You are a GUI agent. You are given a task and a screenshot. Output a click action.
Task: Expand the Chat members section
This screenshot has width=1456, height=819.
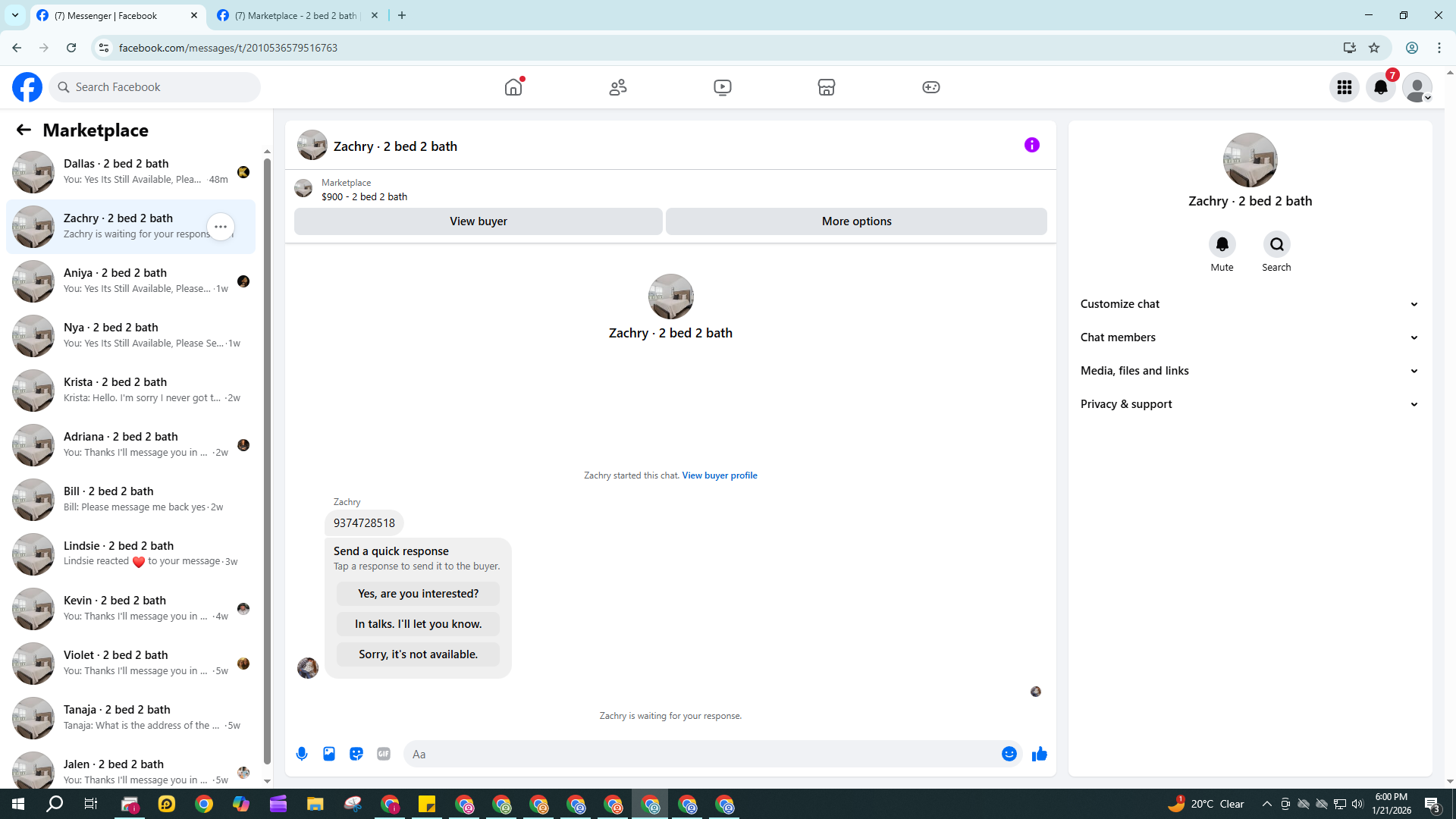click(x=1249, y=337)
